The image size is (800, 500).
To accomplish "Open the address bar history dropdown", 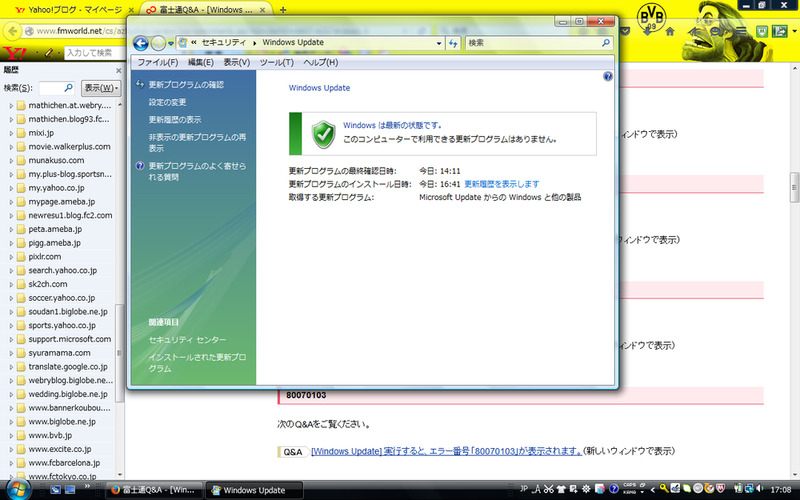I will point(439,43).
